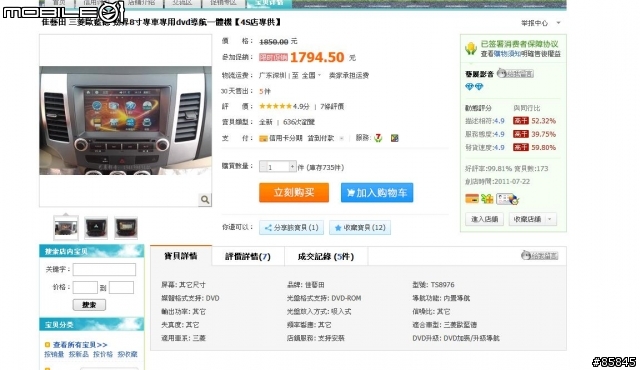640x370 pixels.
Task: Click inside the purchase quantity field
Action: (x=278, y=167)
